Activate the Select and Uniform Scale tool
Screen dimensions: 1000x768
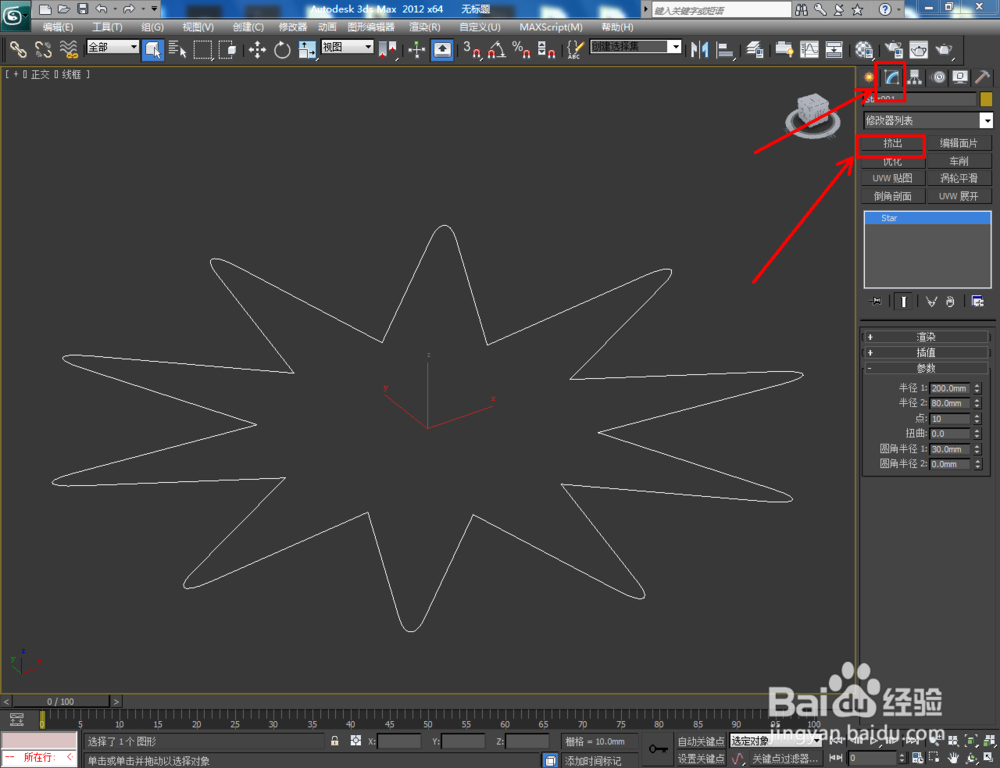[307, 49]
